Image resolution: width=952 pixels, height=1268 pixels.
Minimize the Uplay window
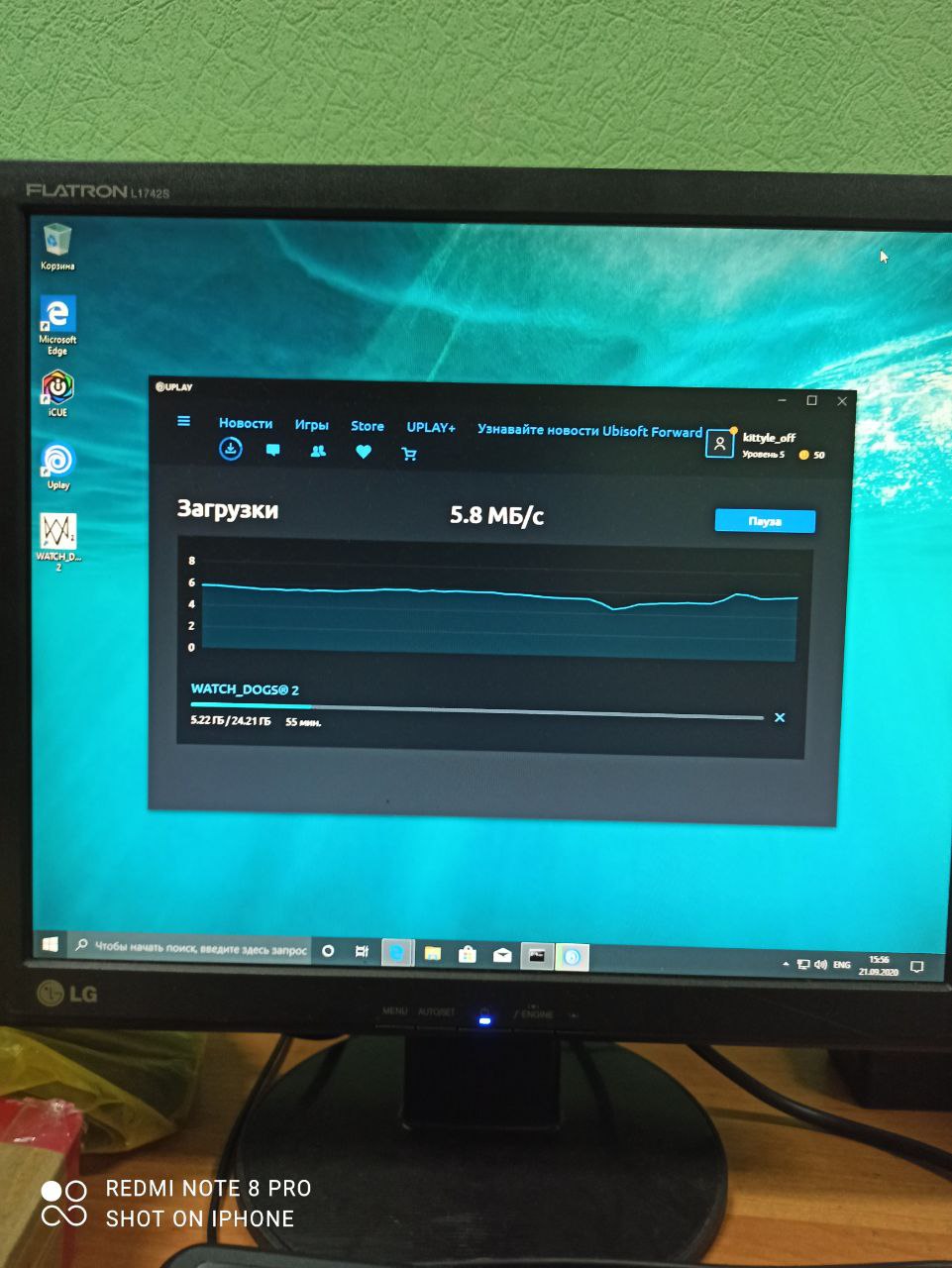[x=783, y=400]
